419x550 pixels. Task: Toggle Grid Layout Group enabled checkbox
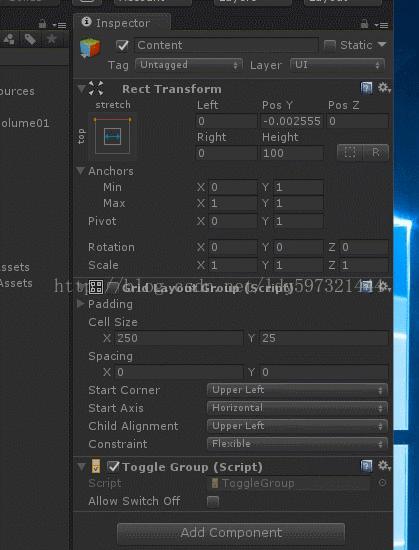point(113,287)
